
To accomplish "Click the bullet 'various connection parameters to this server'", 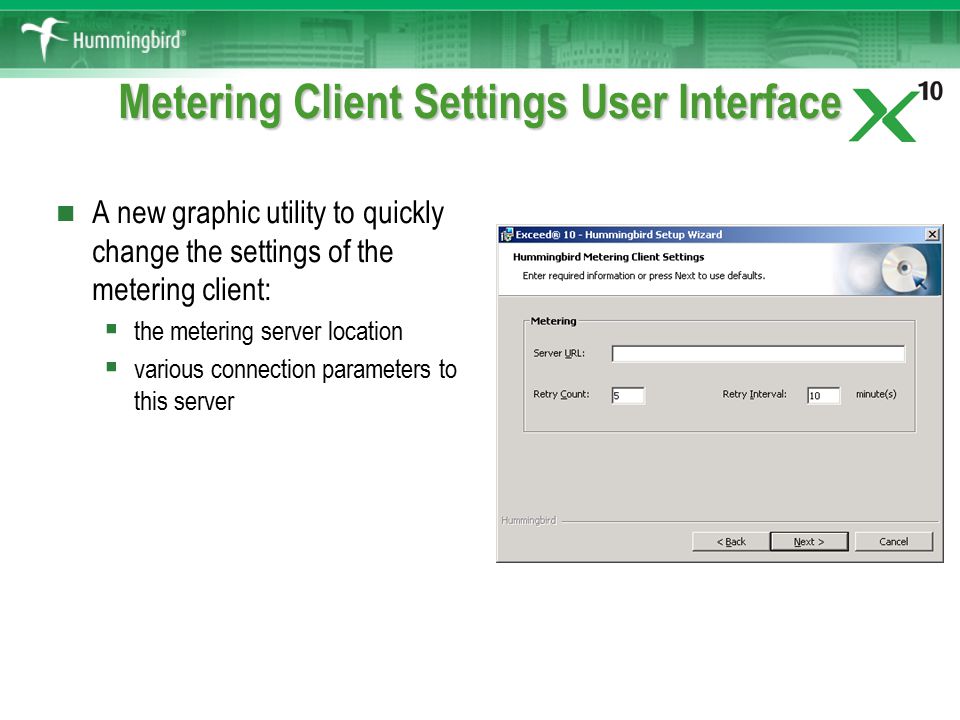I will pos(295,385).
